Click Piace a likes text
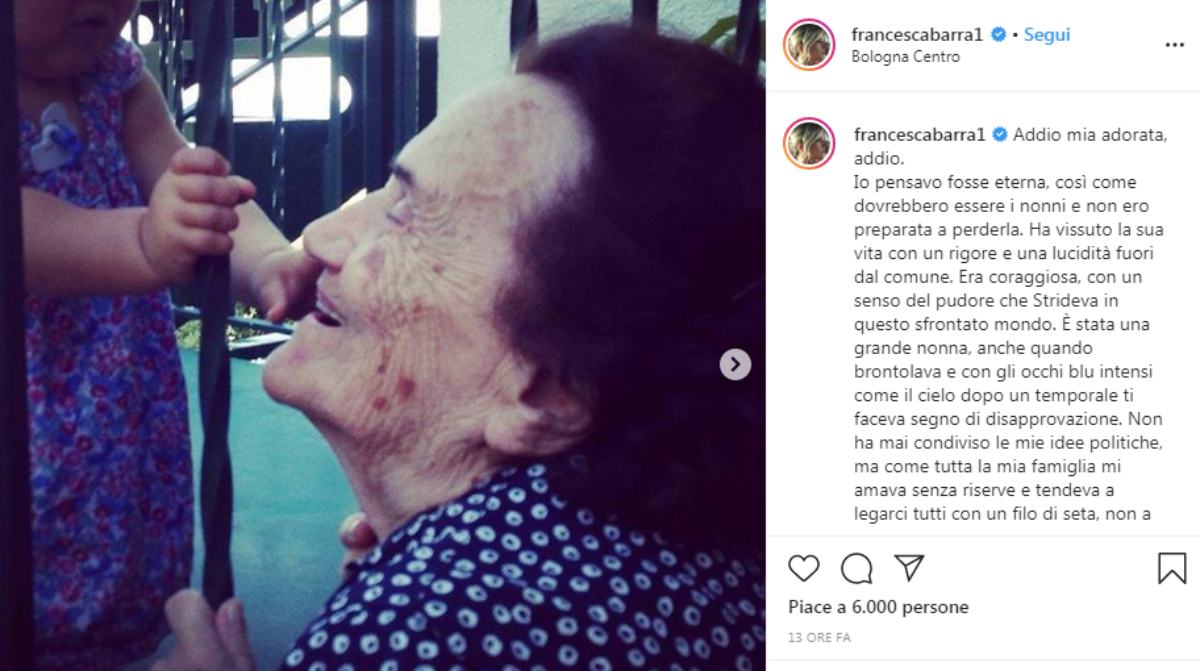 pos(817,607)
